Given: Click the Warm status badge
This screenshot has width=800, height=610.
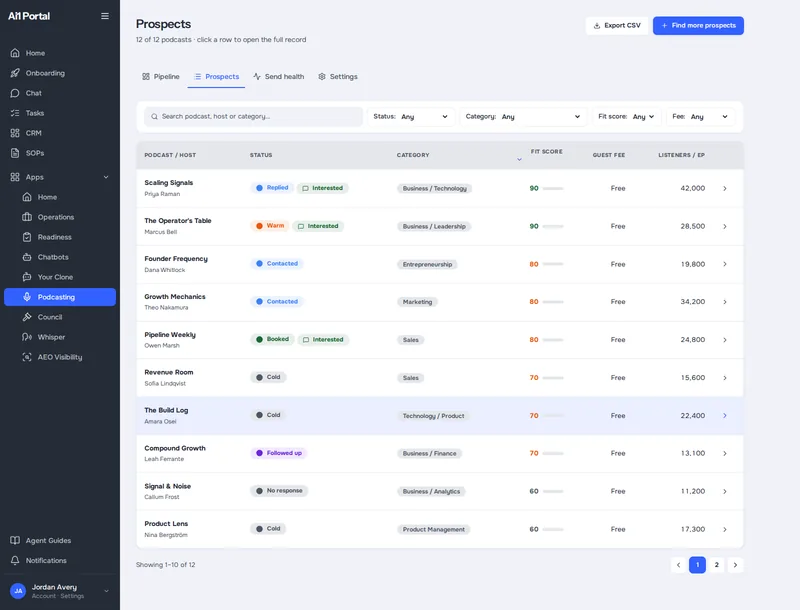Looking at the screenshot, I should click(x=270, y=225).
